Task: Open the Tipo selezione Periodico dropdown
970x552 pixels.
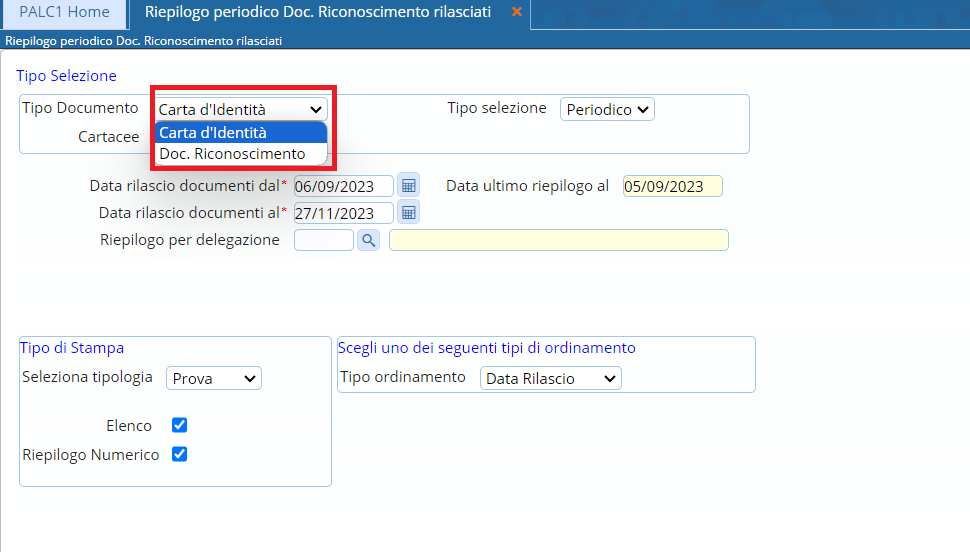Action: point(607,109)
